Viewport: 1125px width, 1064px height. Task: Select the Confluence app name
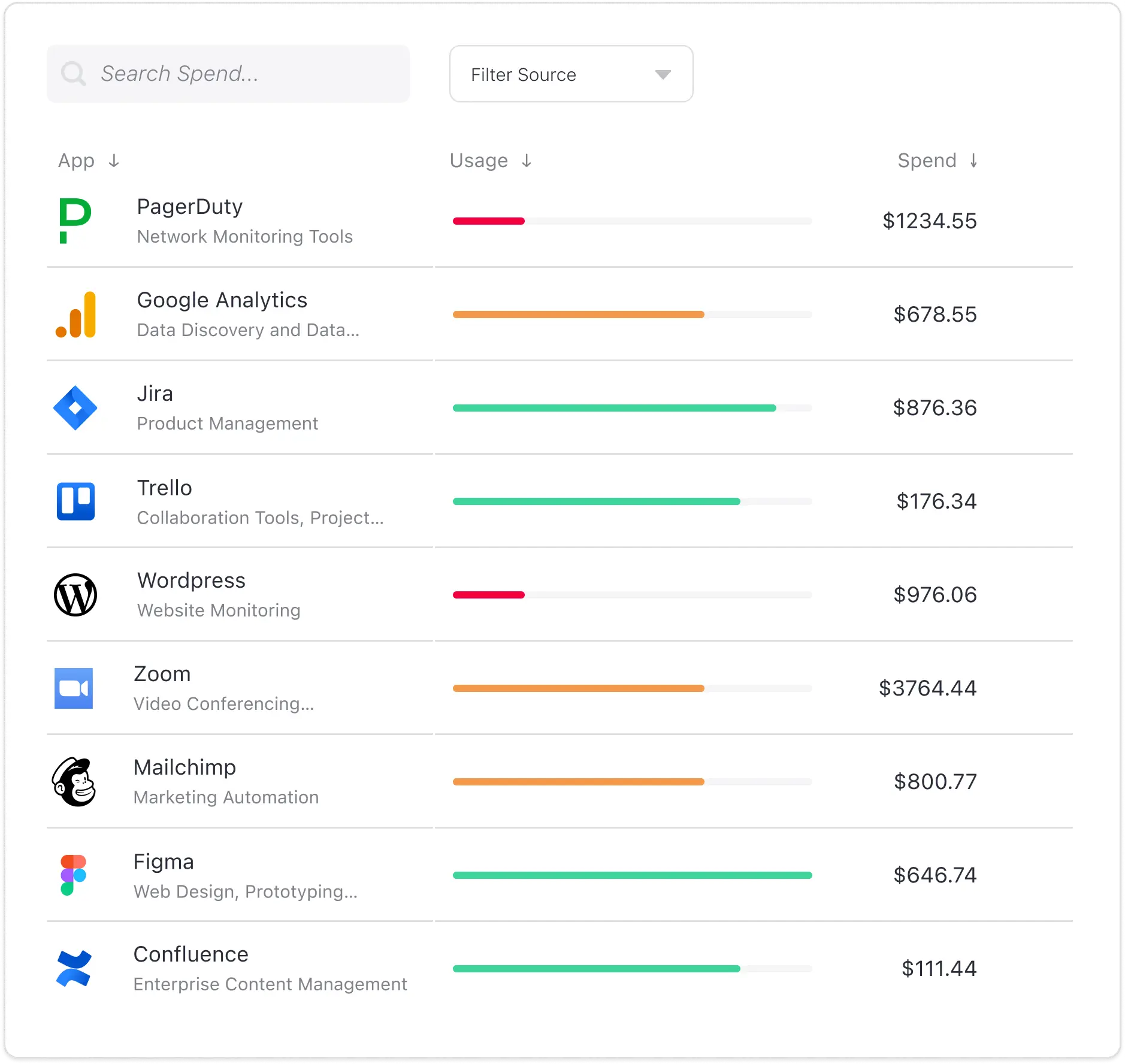point(191,954)
